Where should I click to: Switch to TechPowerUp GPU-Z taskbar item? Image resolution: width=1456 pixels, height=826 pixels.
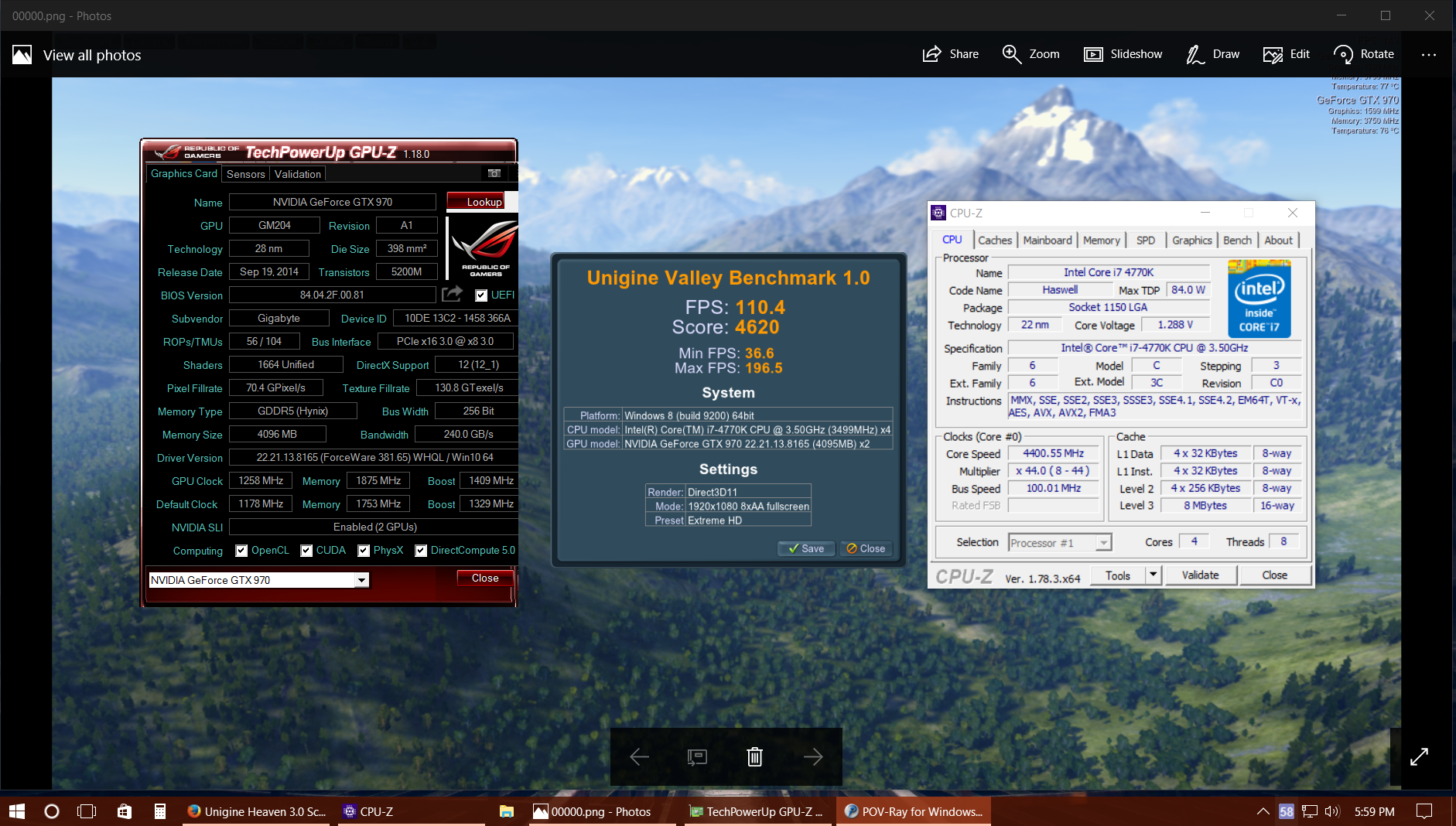(x=757, y=811)
